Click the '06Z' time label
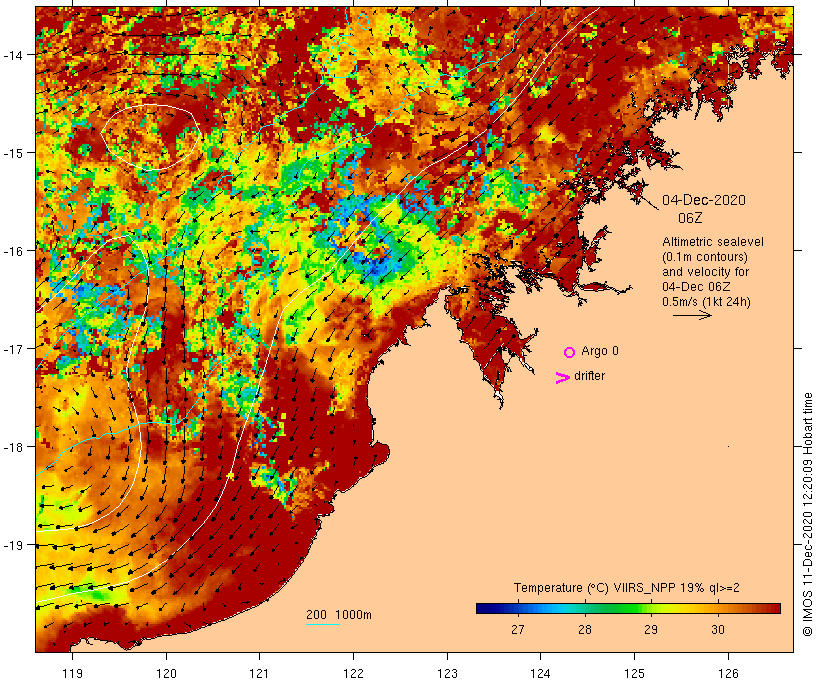 [690, 218]
